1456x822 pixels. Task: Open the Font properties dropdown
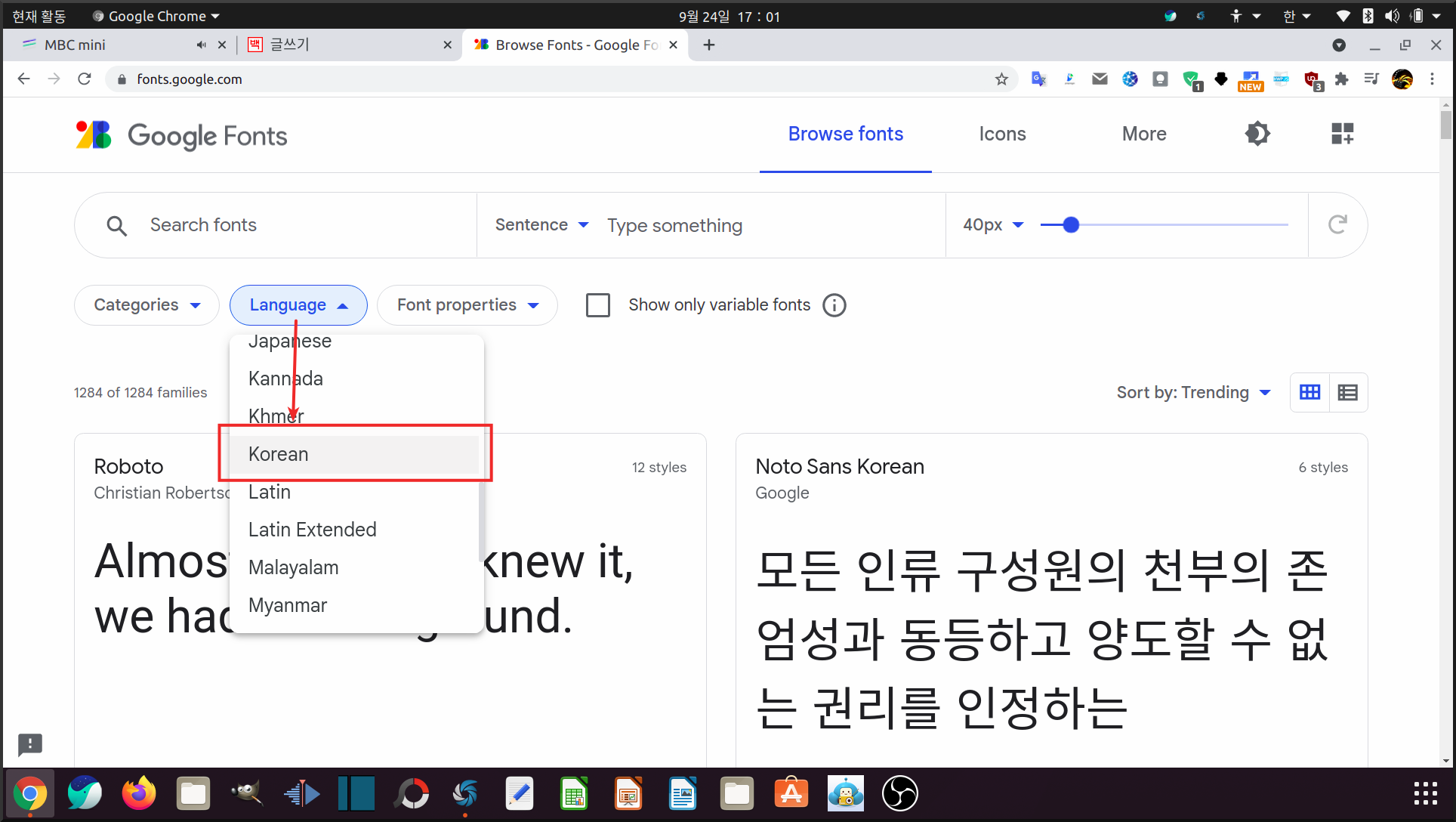pos(467,305)
